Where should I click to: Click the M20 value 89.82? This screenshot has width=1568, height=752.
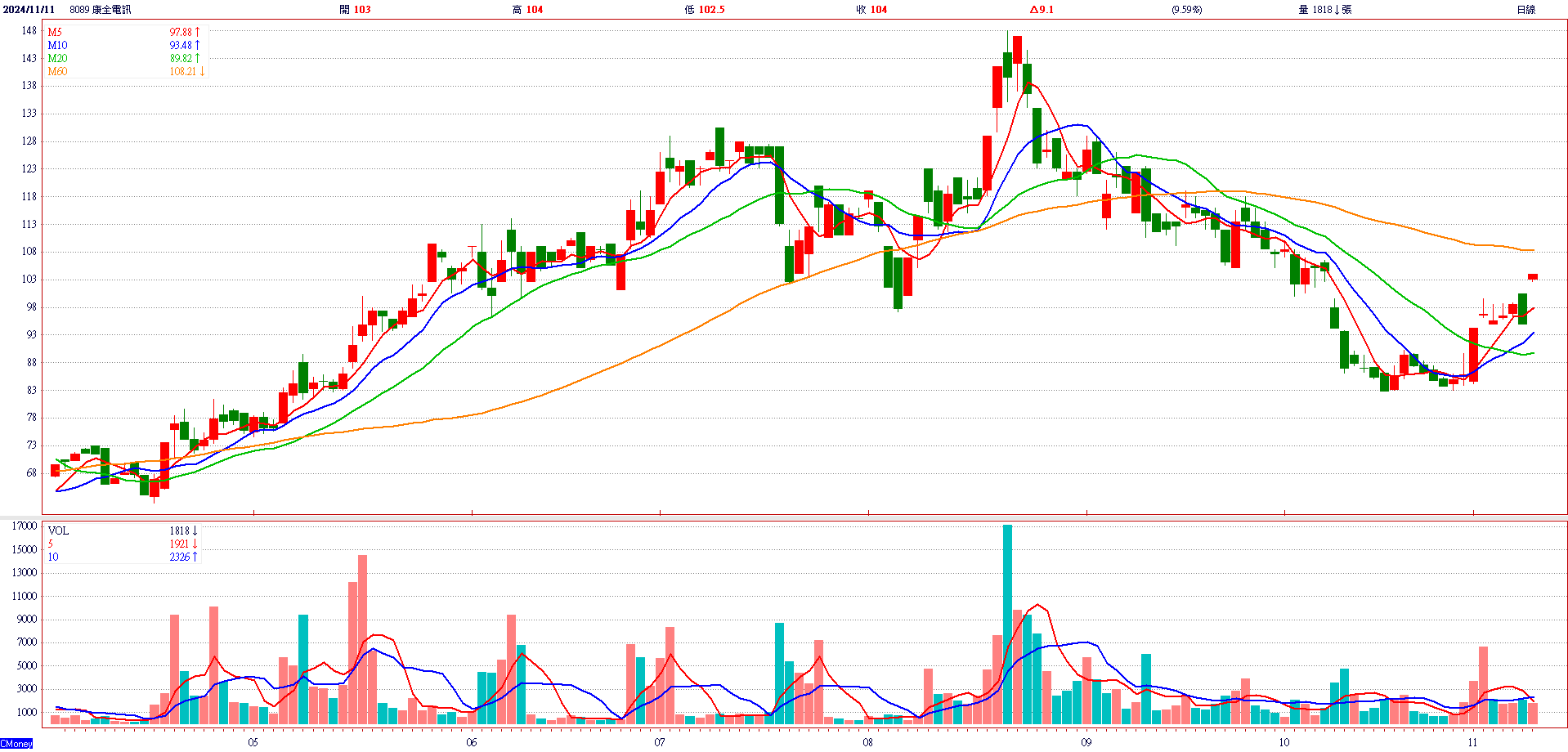[x=181, y=58]
